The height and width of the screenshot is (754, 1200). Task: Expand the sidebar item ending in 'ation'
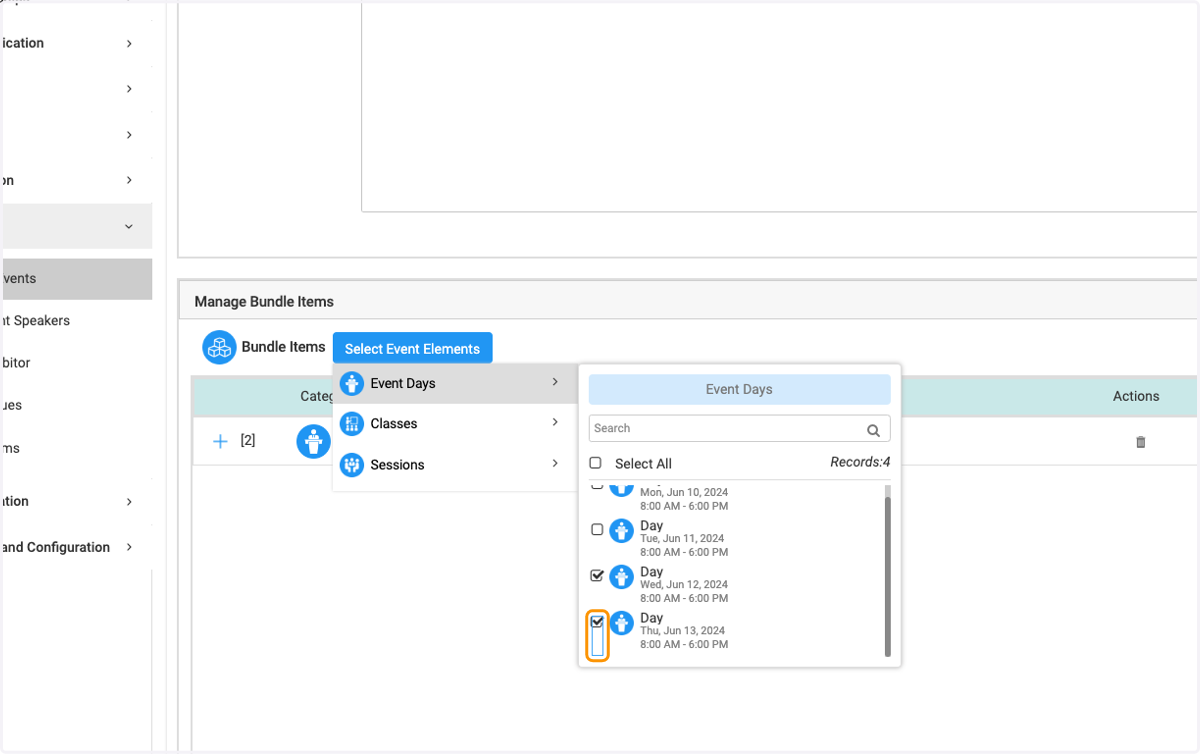(x=129, y=501)
